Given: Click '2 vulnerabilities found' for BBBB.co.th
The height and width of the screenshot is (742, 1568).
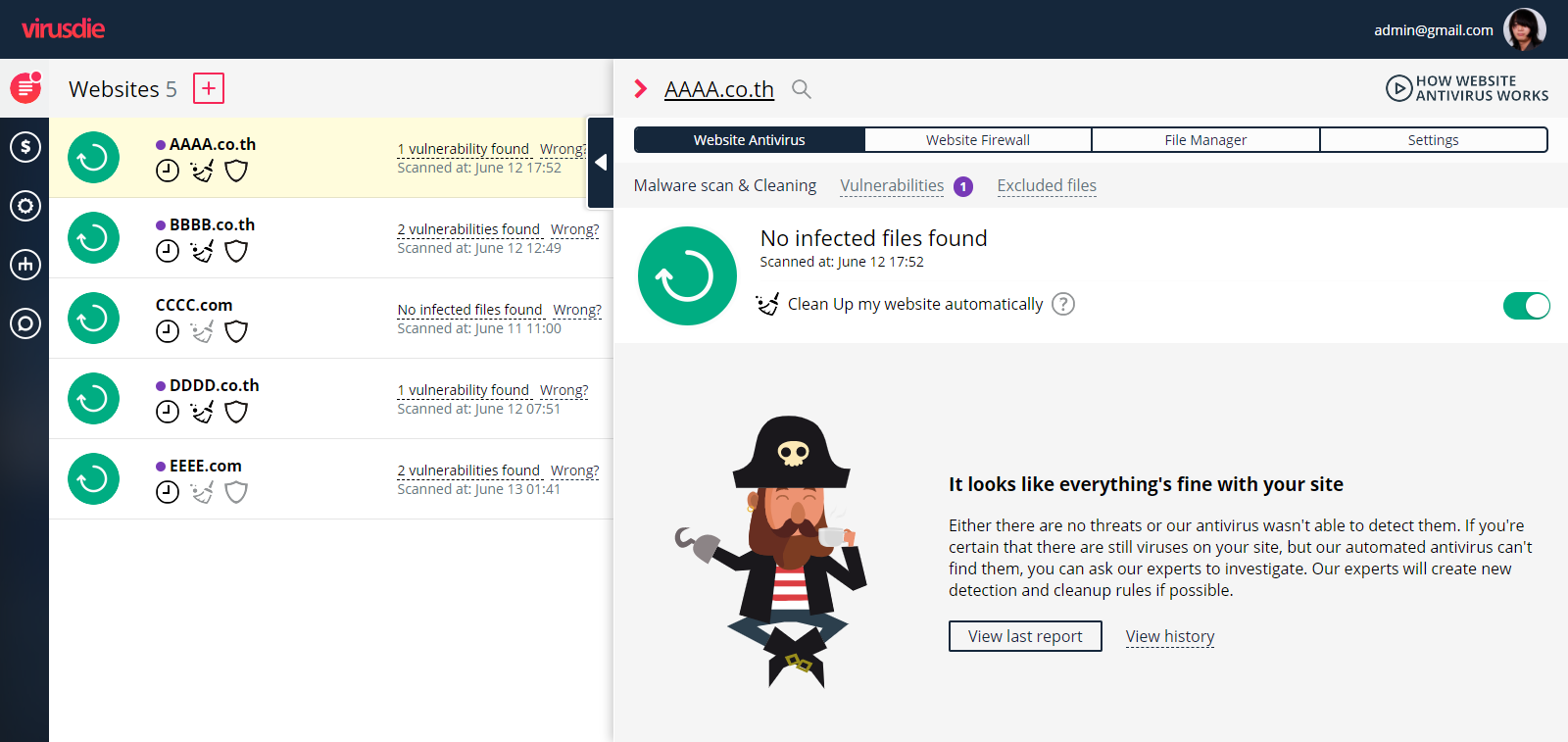Looking at the screenshot, I should click(x=468, y=229).
